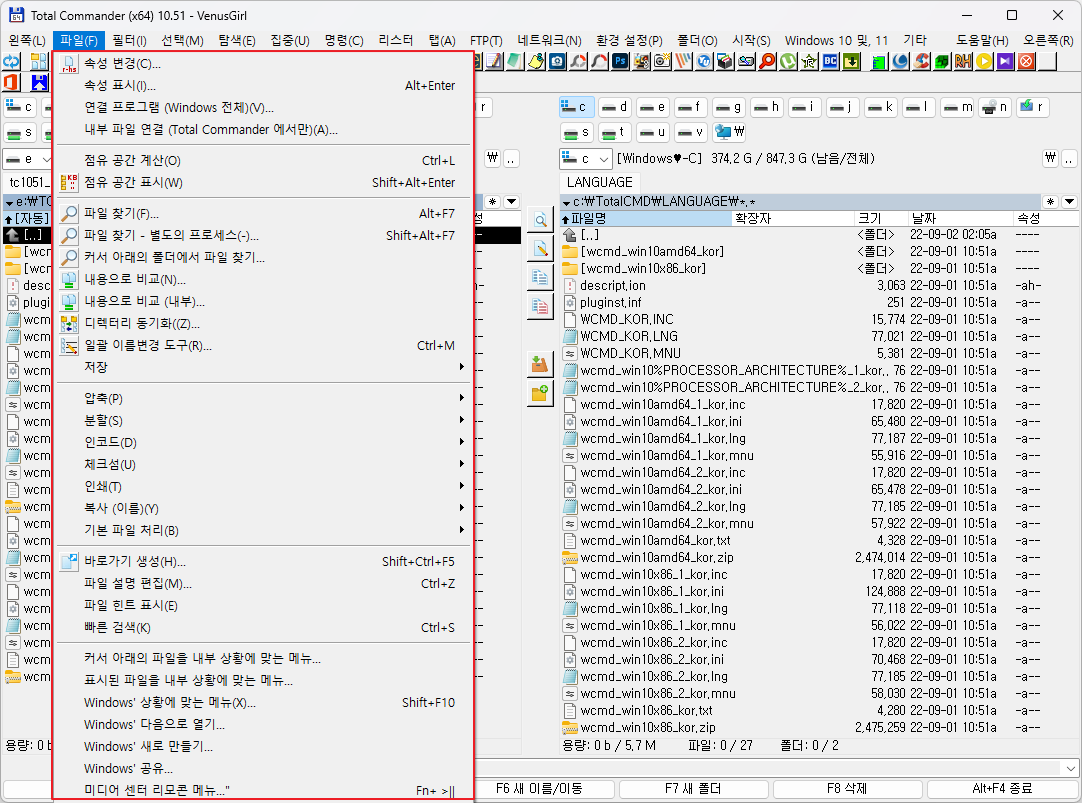Image resolution: width=1082 pixels, height=803 pixels.
Task: Select folder [wcmd_win10x86_kor] in right panel
Action: [818, 268]
